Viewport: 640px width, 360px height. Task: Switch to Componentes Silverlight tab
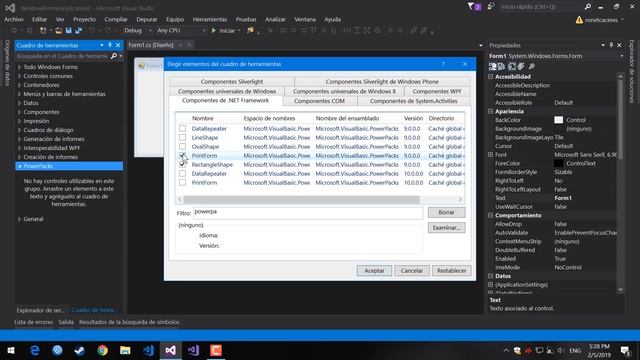[x=231, y=81]
